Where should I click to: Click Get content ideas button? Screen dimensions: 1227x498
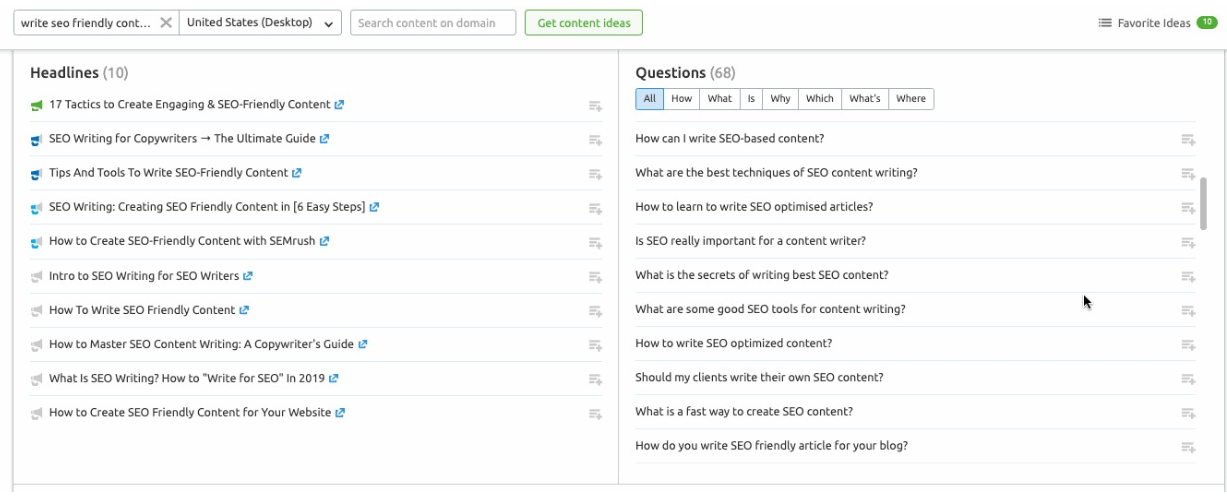pyautogui.click(x=583, y=23)
